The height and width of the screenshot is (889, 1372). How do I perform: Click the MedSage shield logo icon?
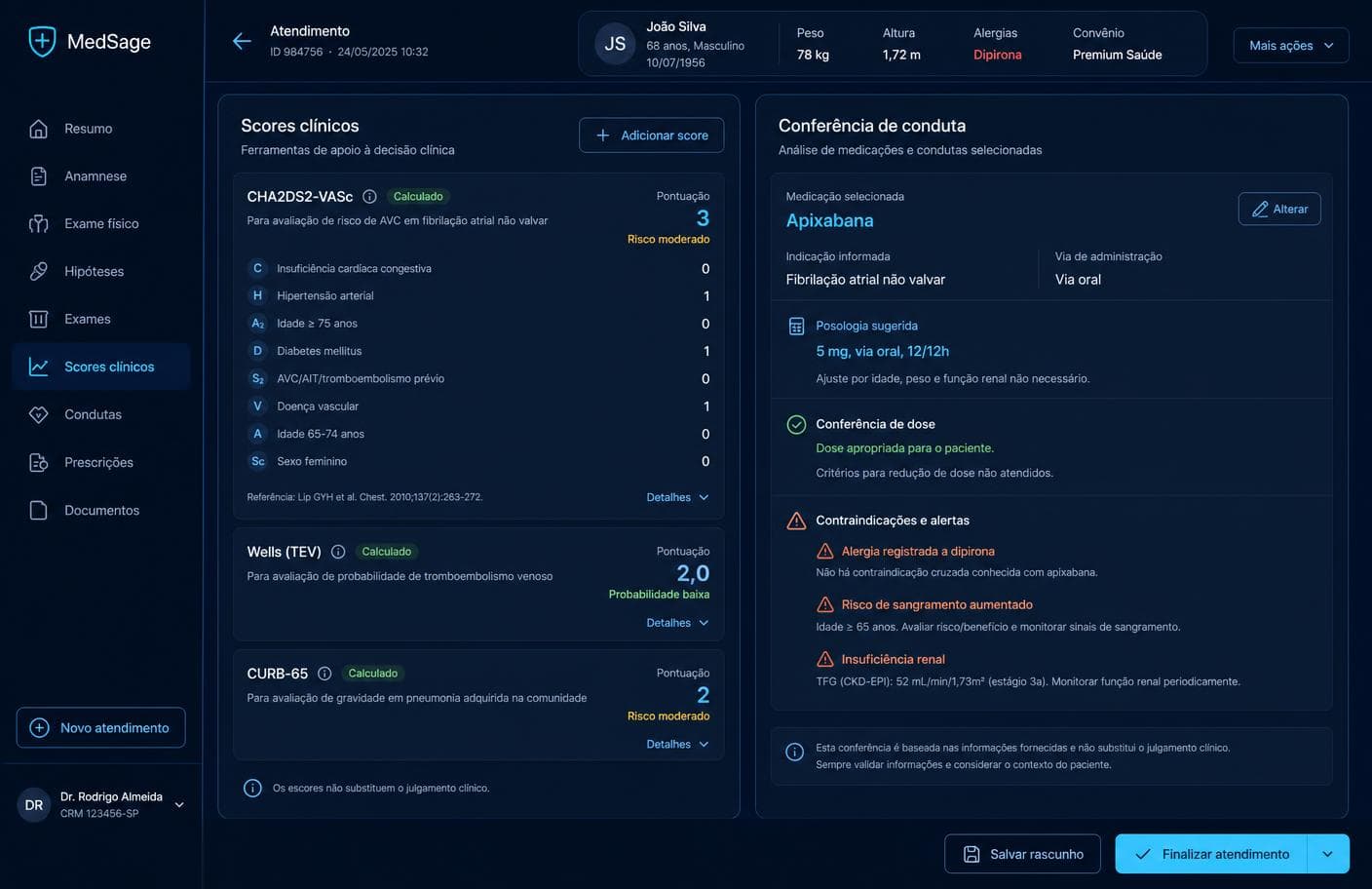click(x=42, y=41)
